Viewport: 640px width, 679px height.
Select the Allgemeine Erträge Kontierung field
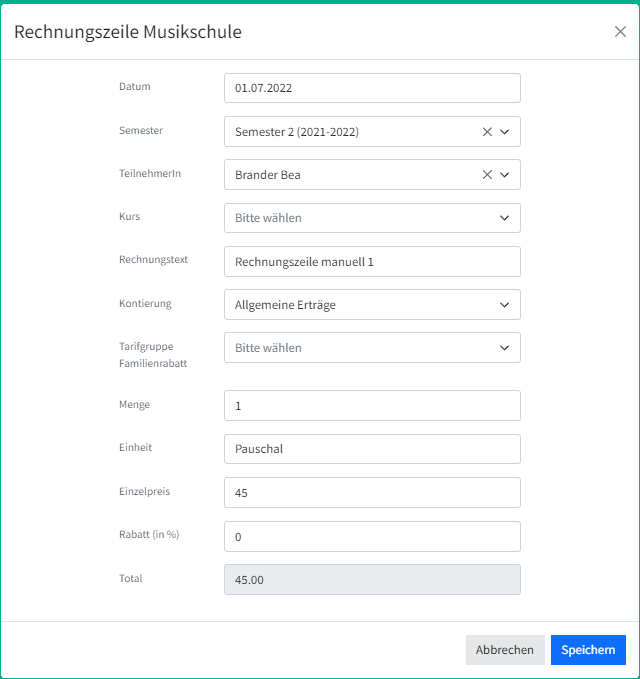pyautogui.click(x=372, y=305)
